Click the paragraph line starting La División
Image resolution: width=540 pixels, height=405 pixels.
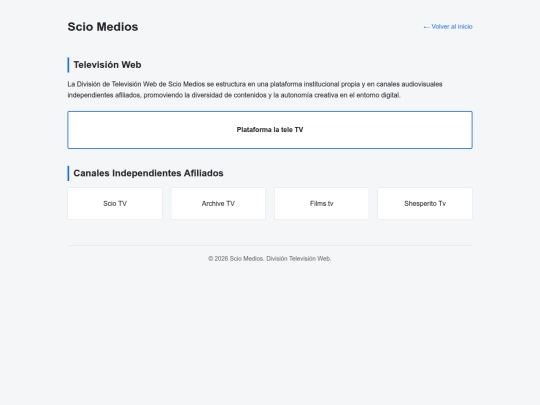click(x=255, y=84)
